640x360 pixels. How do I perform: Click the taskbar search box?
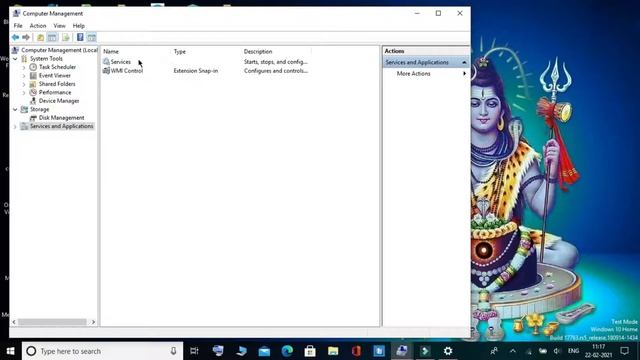point(102,351)
